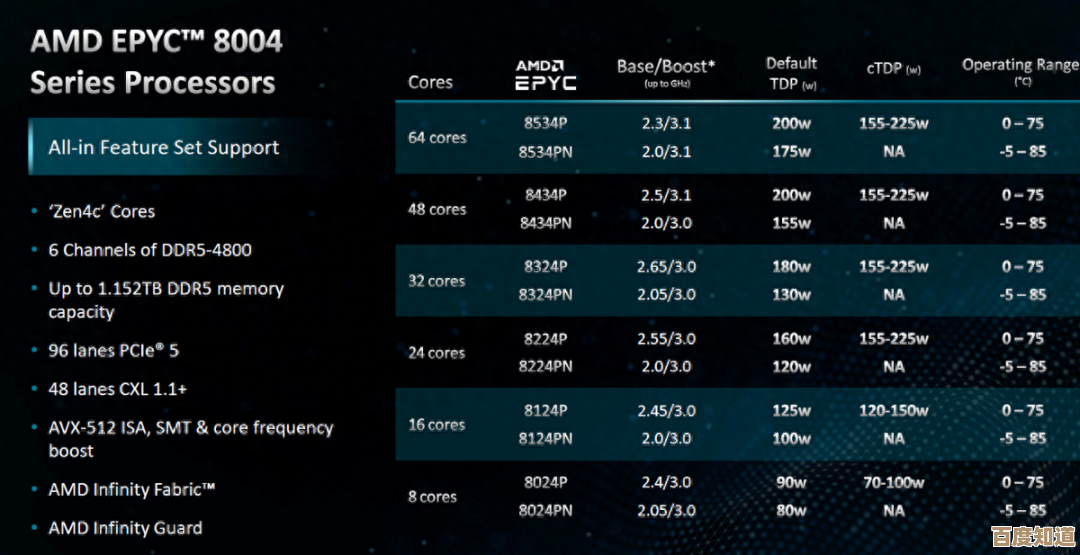This screenshot has width=1080, height=555.
Task: Click the Base/Boost column header
Action: 666,72
